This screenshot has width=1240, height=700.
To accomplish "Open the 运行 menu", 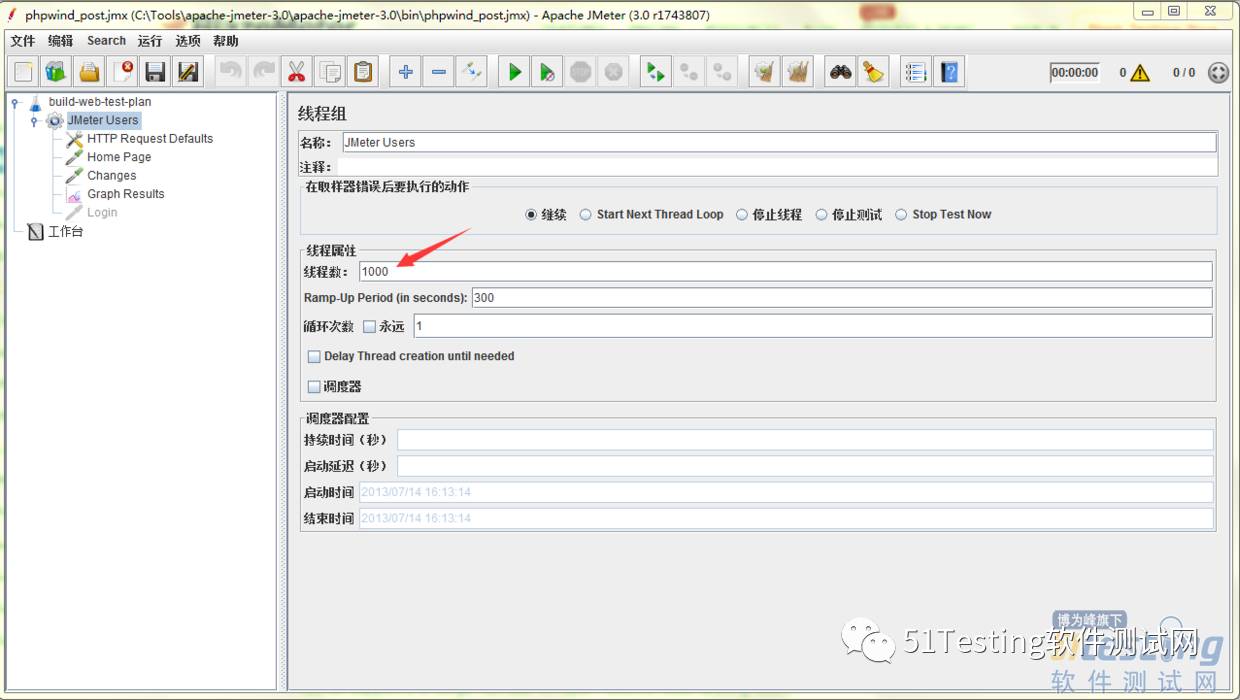I will (150, 41).
